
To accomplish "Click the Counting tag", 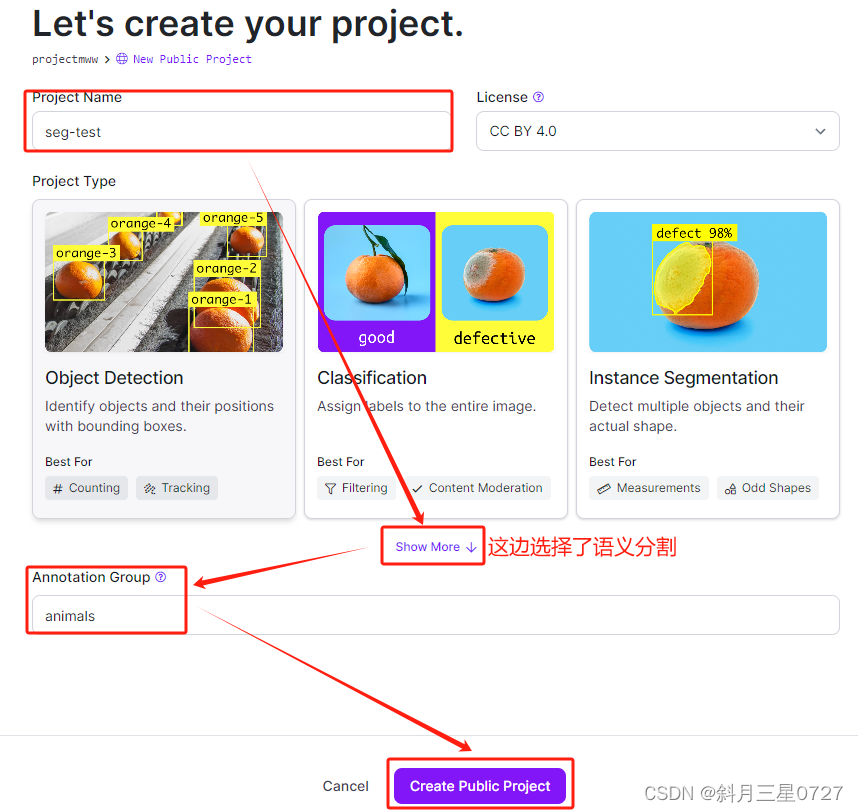I will click(x=86, y=488).
